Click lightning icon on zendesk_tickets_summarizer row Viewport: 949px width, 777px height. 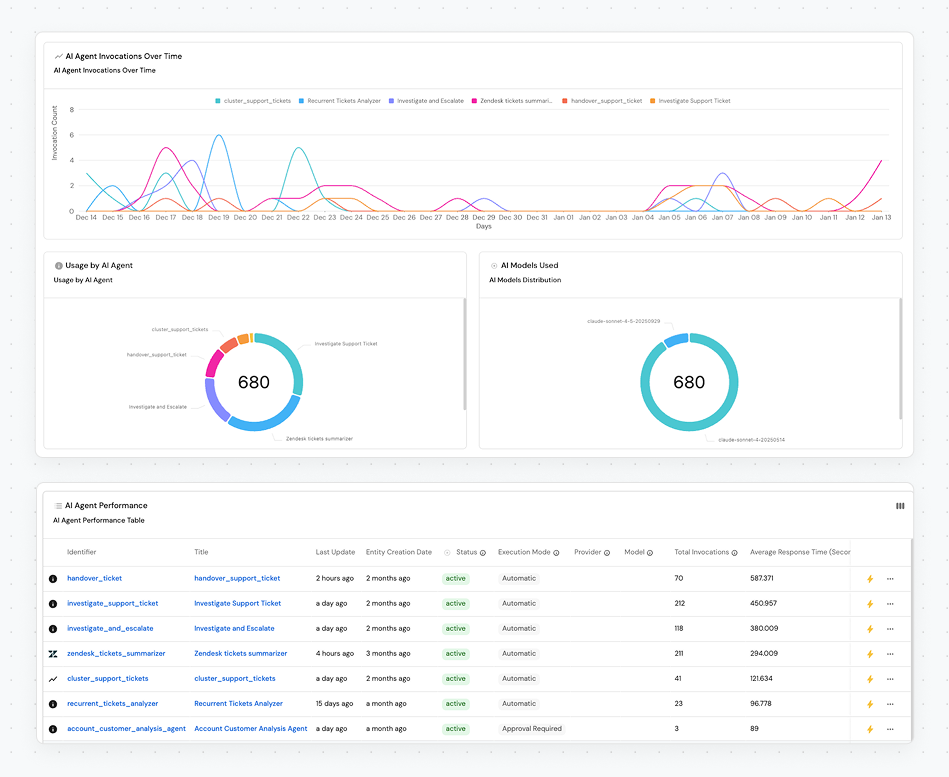[870, 654]
